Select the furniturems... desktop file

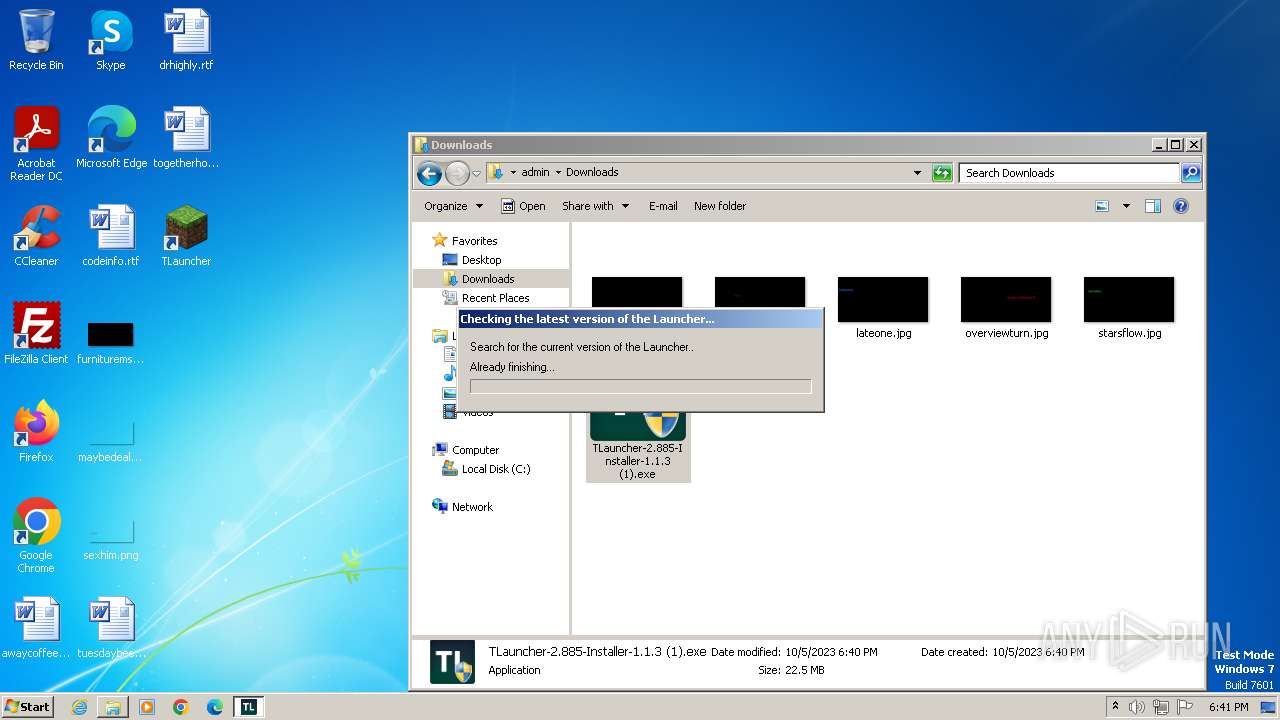click(x=111, y=342)
